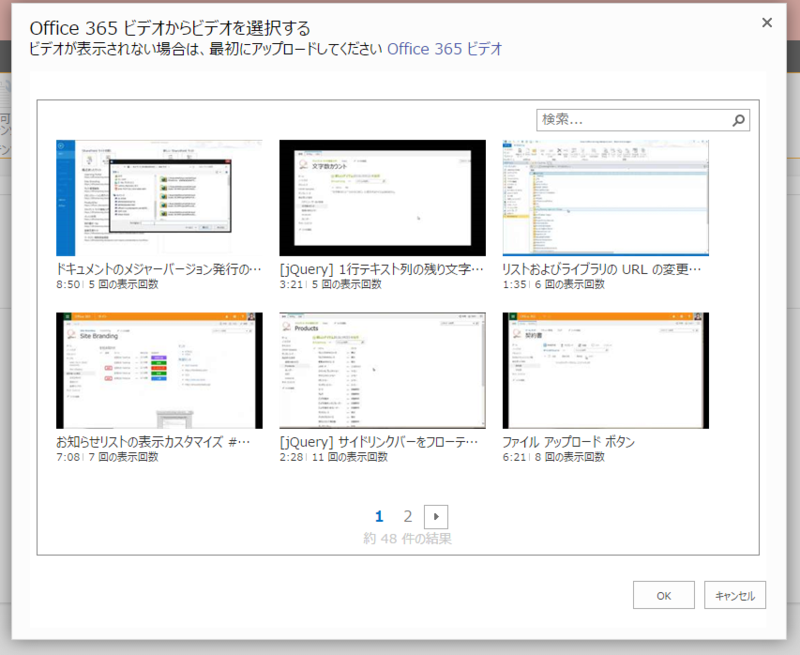Close the video selection dialog
Viewport: 800px width, 655px height.
(x=767, y=22)
